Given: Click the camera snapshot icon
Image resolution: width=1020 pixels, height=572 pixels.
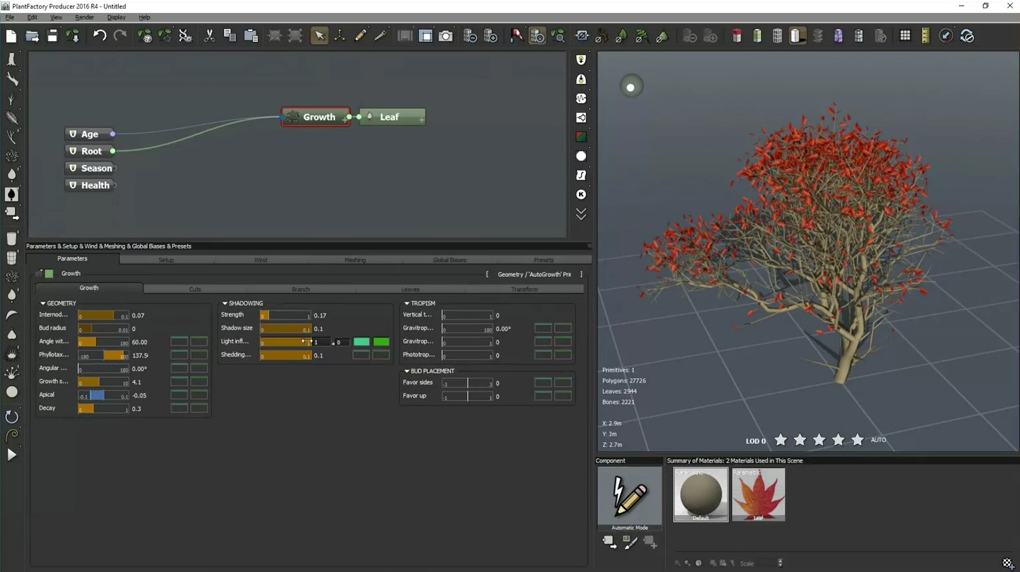Looking at the screenshot, I should point(446,36).
